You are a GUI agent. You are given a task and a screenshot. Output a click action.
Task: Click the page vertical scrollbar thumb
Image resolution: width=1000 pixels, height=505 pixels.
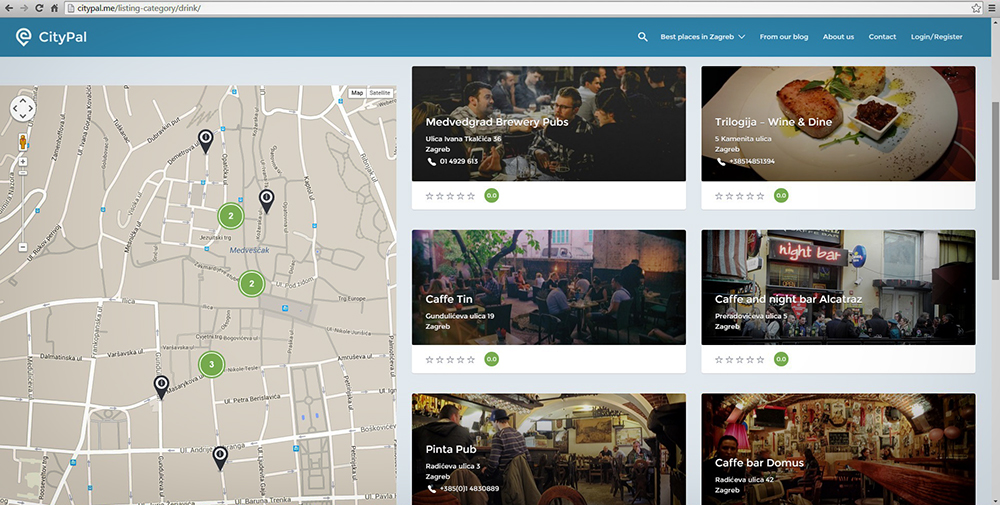click(995, 189)
